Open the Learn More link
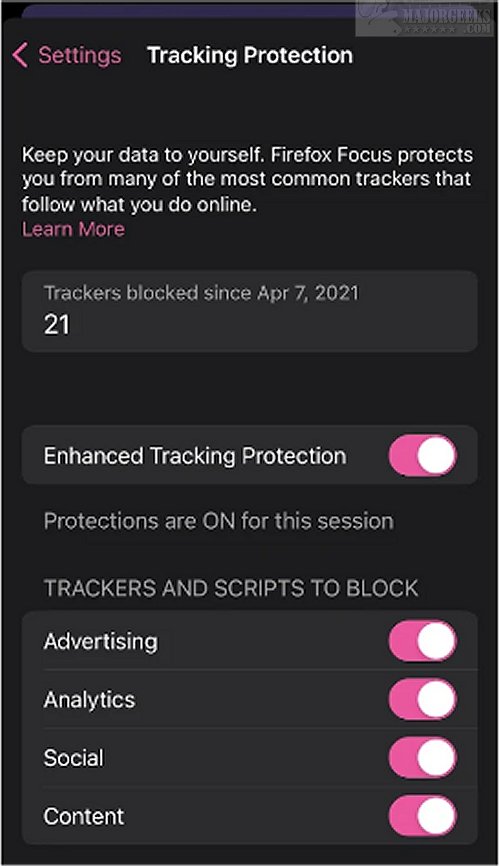 (x=73, y=229)
